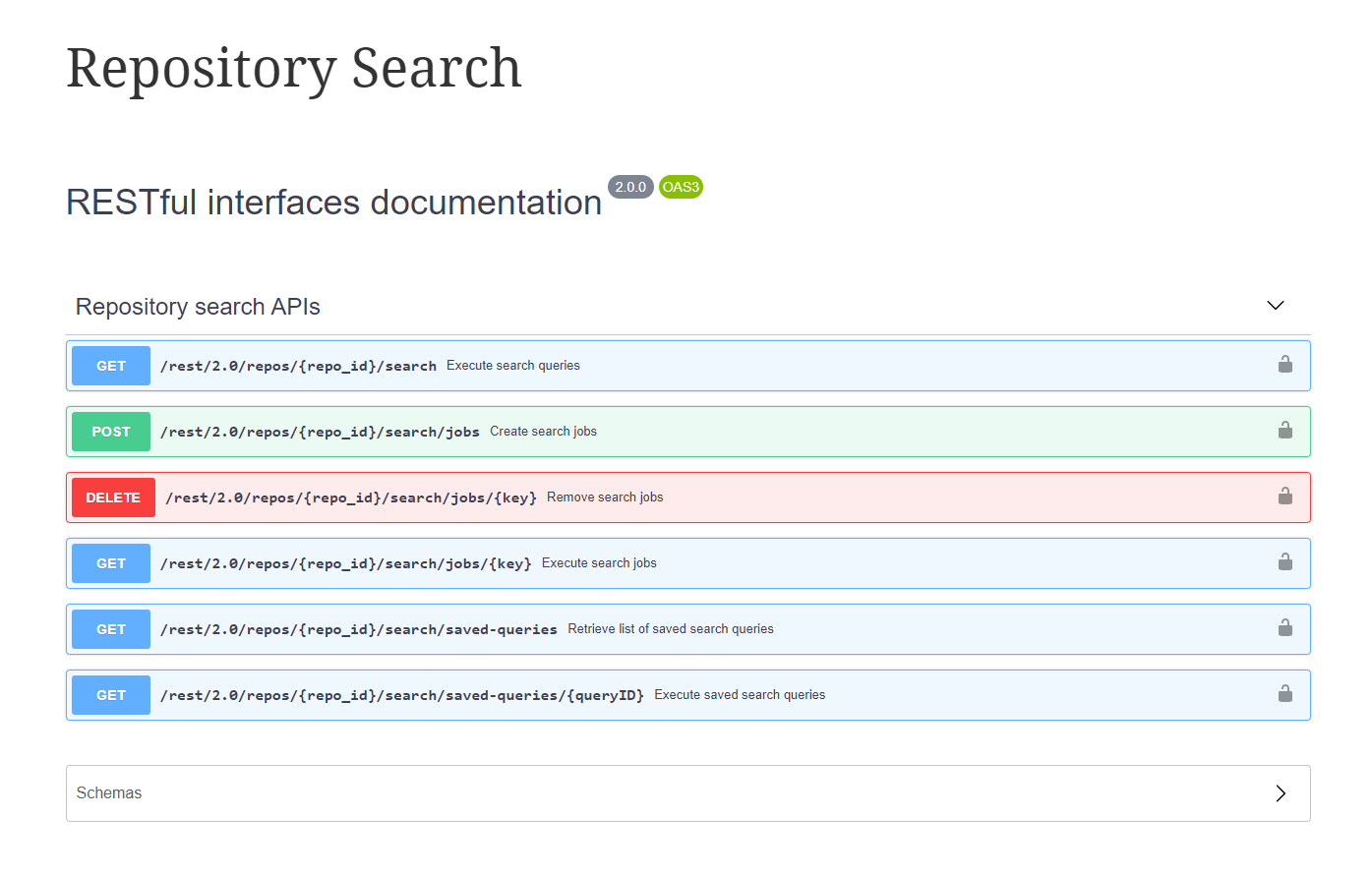This screenshot has height=877, width=1372.
Task: Click the 'Execute search queries' description text
Action: [513, 366]
